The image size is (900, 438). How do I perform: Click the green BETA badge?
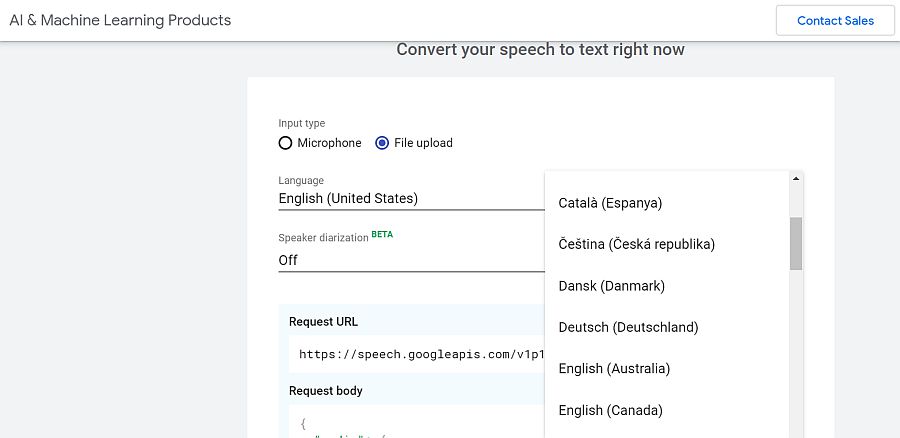[383, 234]
